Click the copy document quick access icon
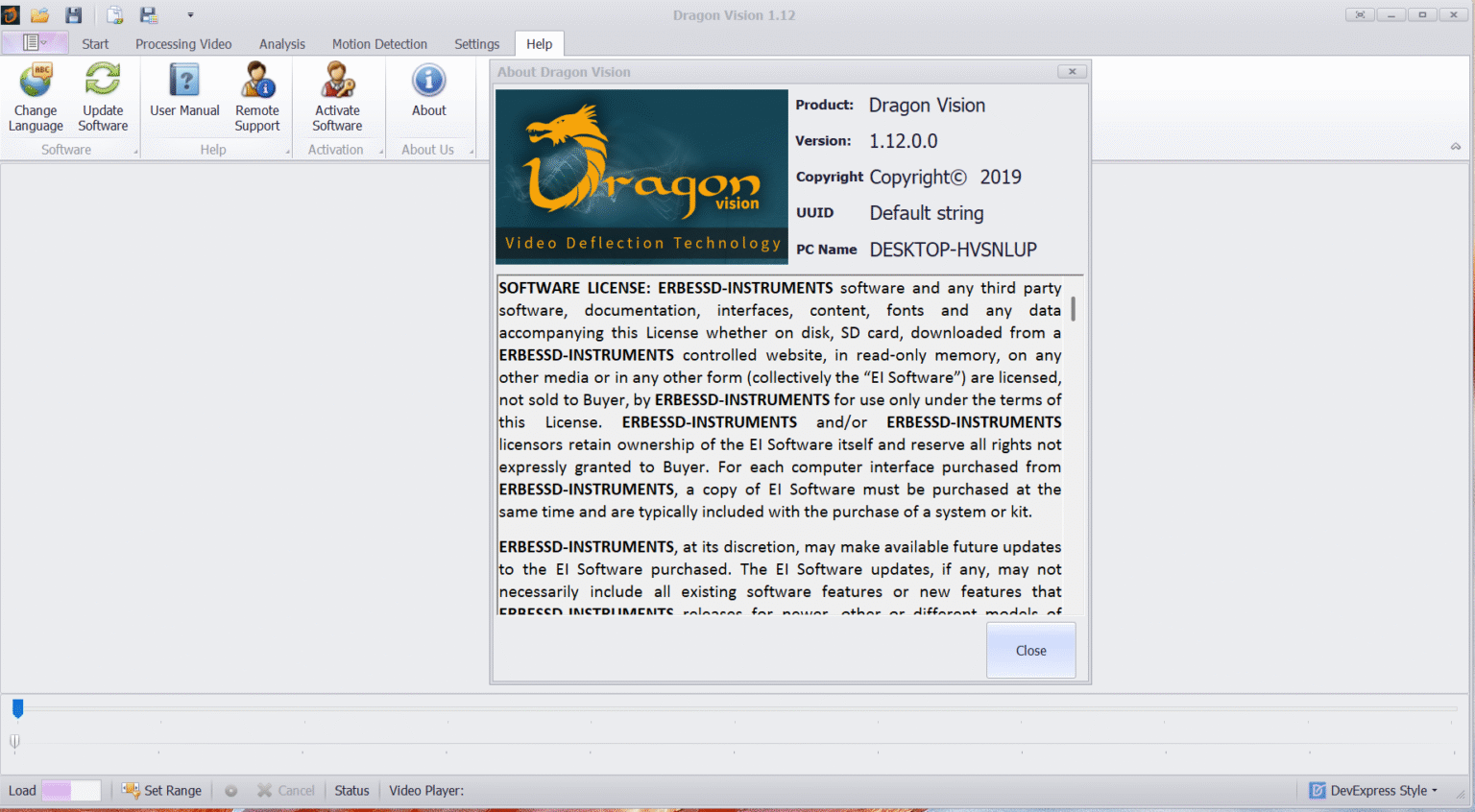1475x812 pixels. 114,14
